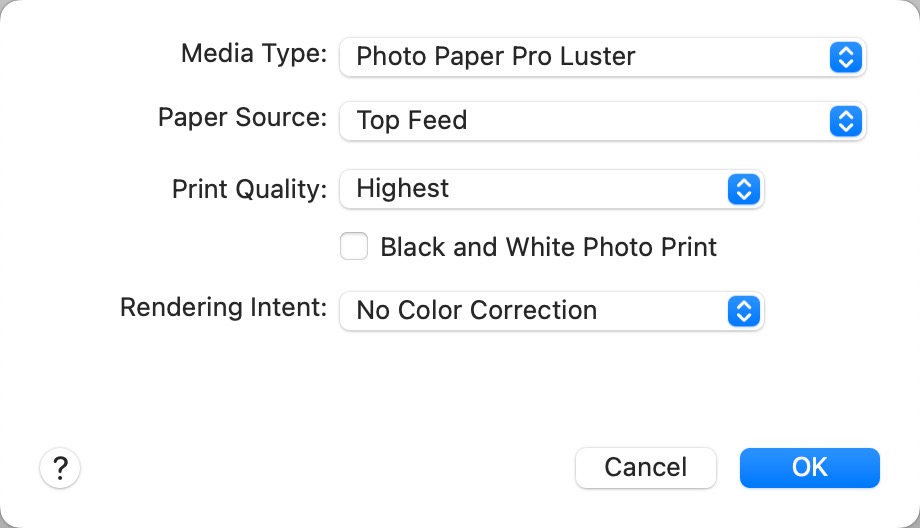Click the 'Highest' value text
This screenshot has height=528, width=920.
pos(402,189)
